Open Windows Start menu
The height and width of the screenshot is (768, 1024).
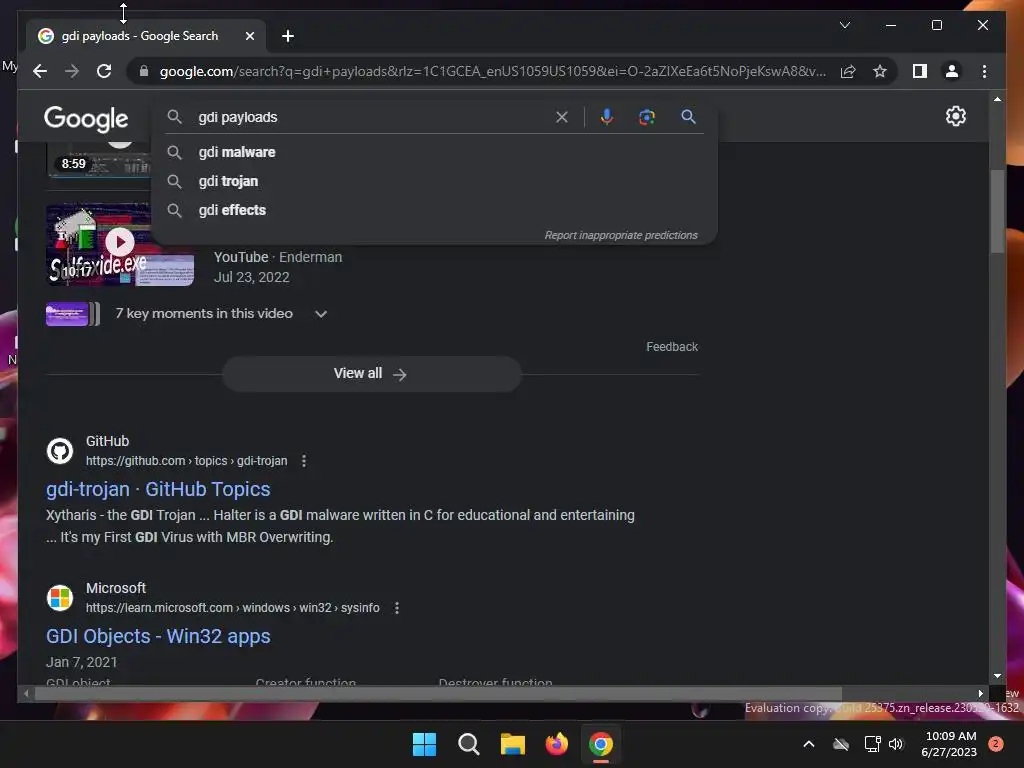click(x=424, y=744)
